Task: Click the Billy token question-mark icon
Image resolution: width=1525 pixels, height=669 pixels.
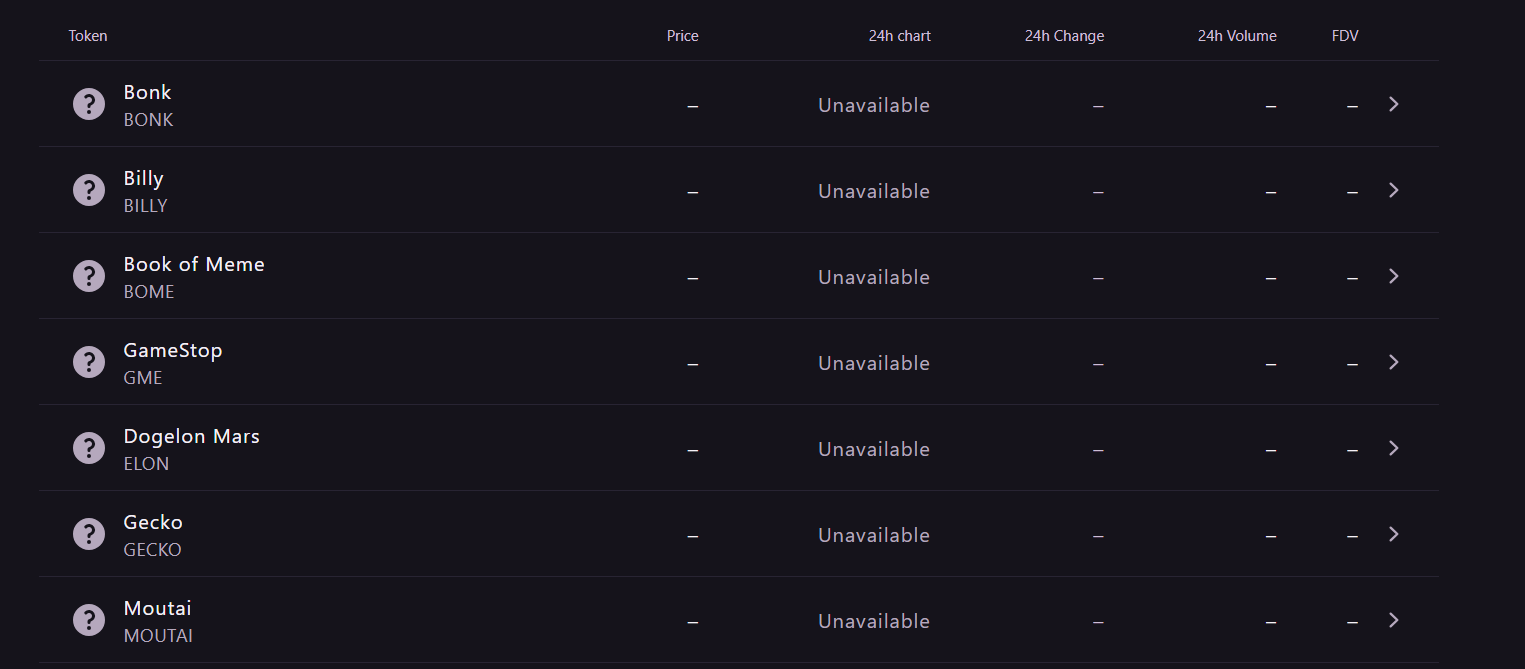Action: tap(89, 190)
